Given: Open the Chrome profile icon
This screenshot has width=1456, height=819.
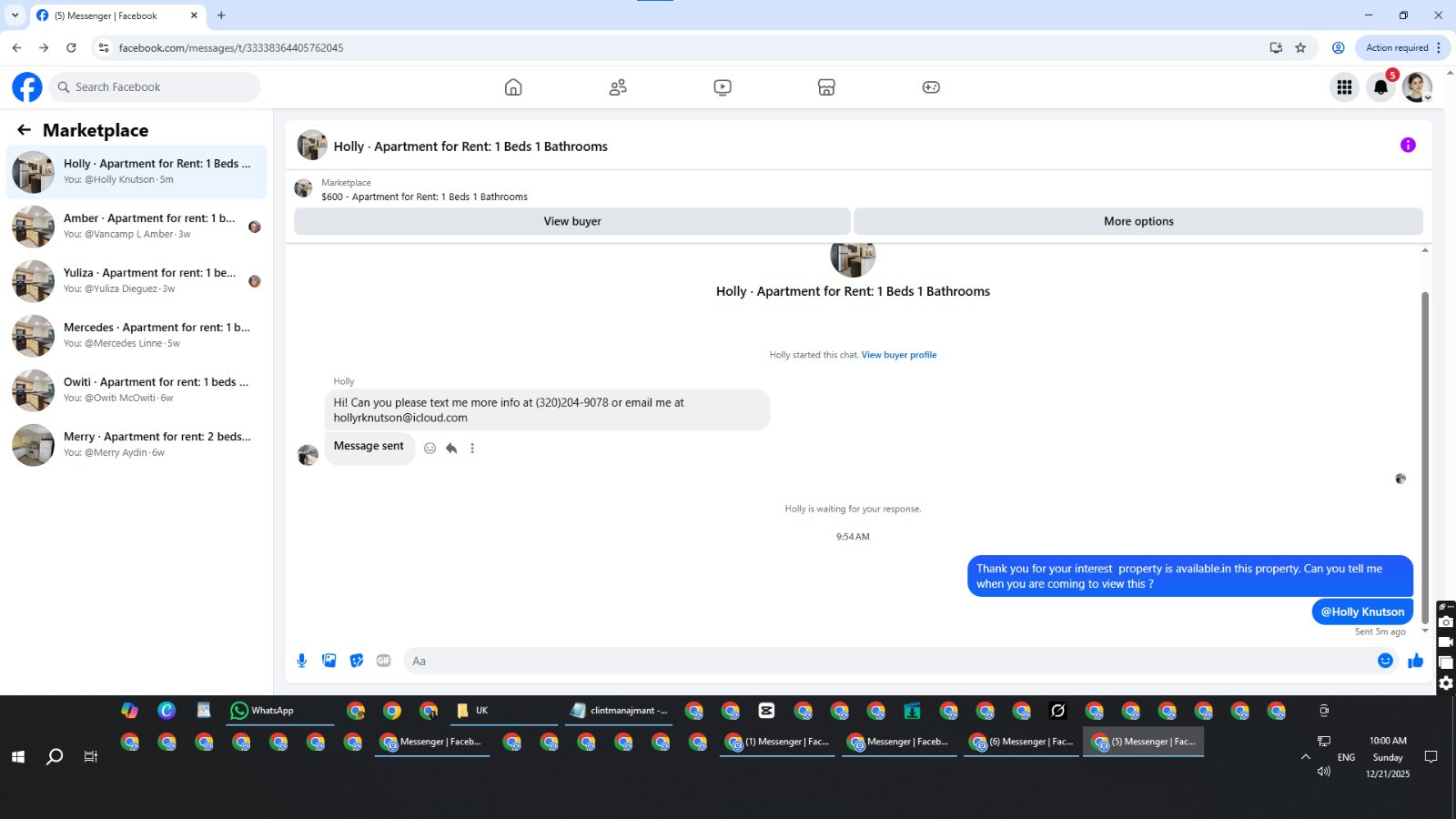Looking at the screenshot, I should click(x=1338, y=47).
